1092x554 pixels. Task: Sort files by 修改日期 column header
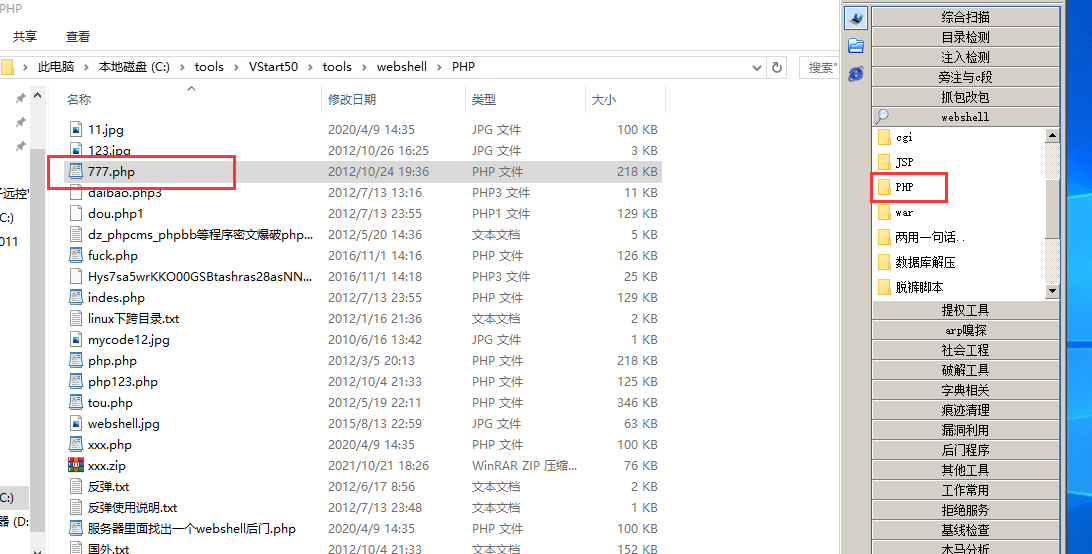352,100
